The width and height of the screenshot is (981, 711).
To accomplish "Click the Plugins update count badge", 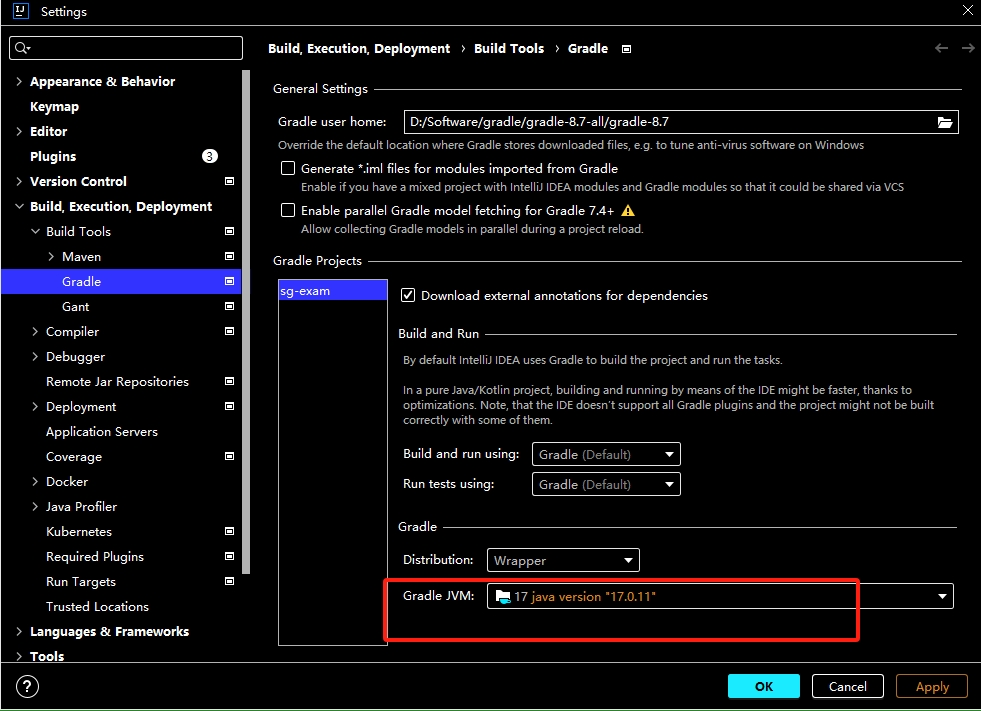I will click(x=210, y=156).
